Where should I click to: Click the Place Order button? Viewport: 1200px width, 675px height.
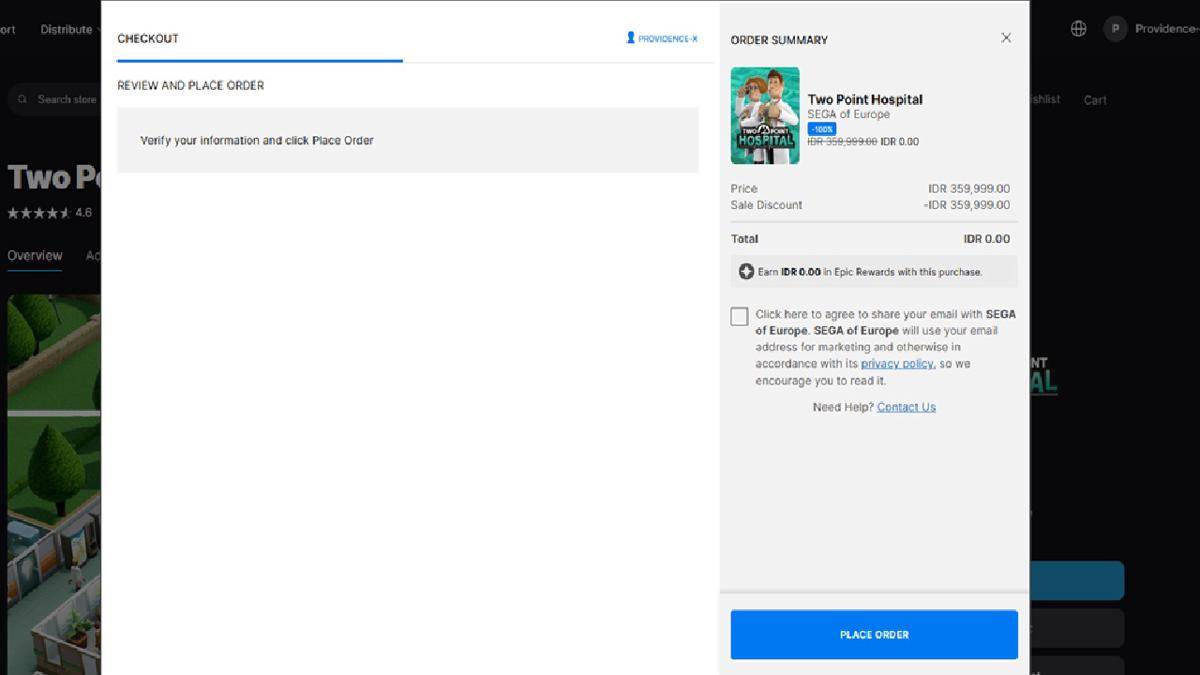(x=874, y=635)
